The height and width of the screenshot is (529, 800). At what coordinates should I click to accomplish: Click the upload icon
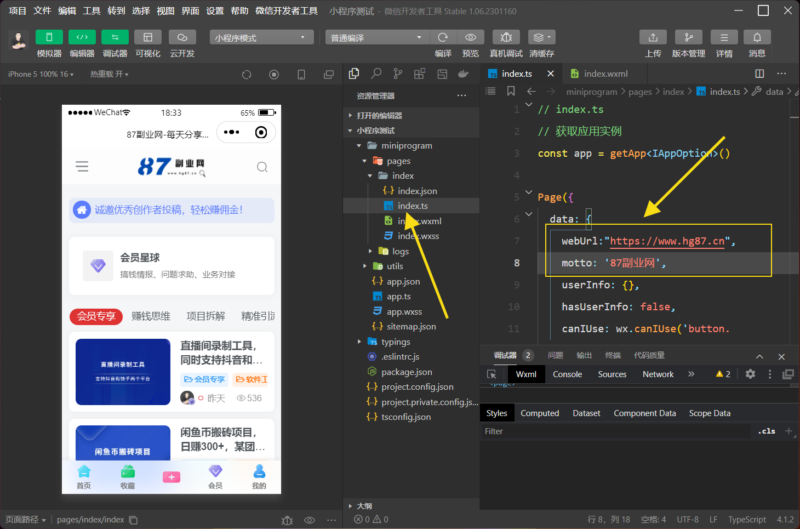pyautogui.click(x=653, y=37)
